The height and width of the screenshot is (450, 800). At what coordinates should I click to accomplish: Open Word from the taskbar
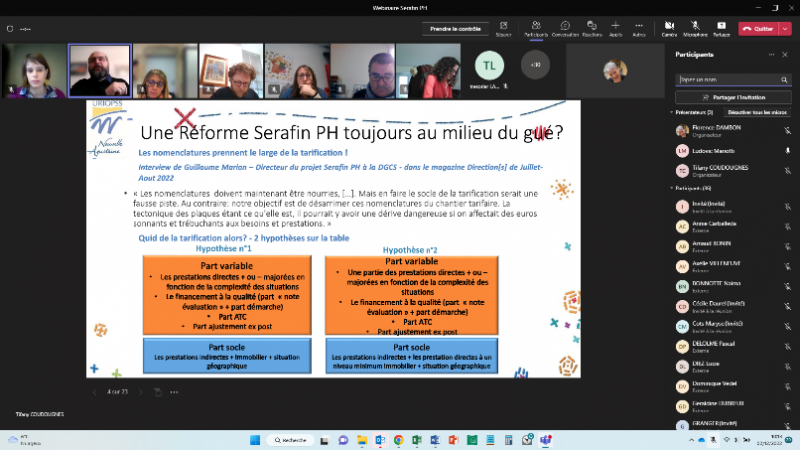(435, 440)
